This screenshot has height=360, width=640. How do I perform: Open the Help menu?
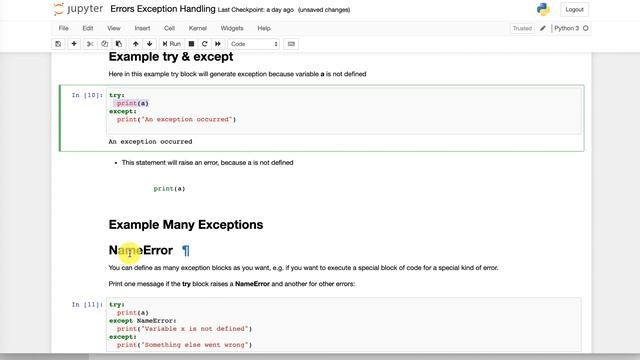tap(264, 28)
